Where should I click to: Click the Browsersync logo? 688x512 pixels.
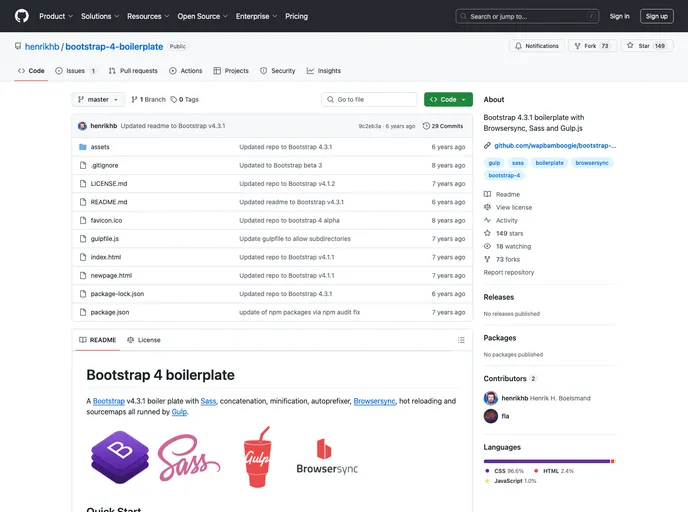(x=327, y=457)
